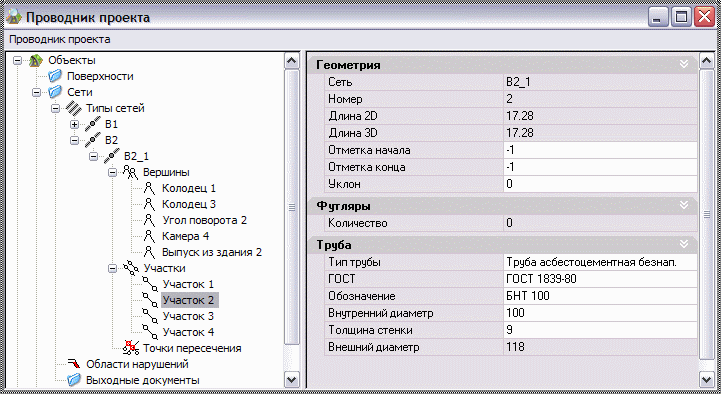Collapse the Геометрия property section

tap(684, 65)
